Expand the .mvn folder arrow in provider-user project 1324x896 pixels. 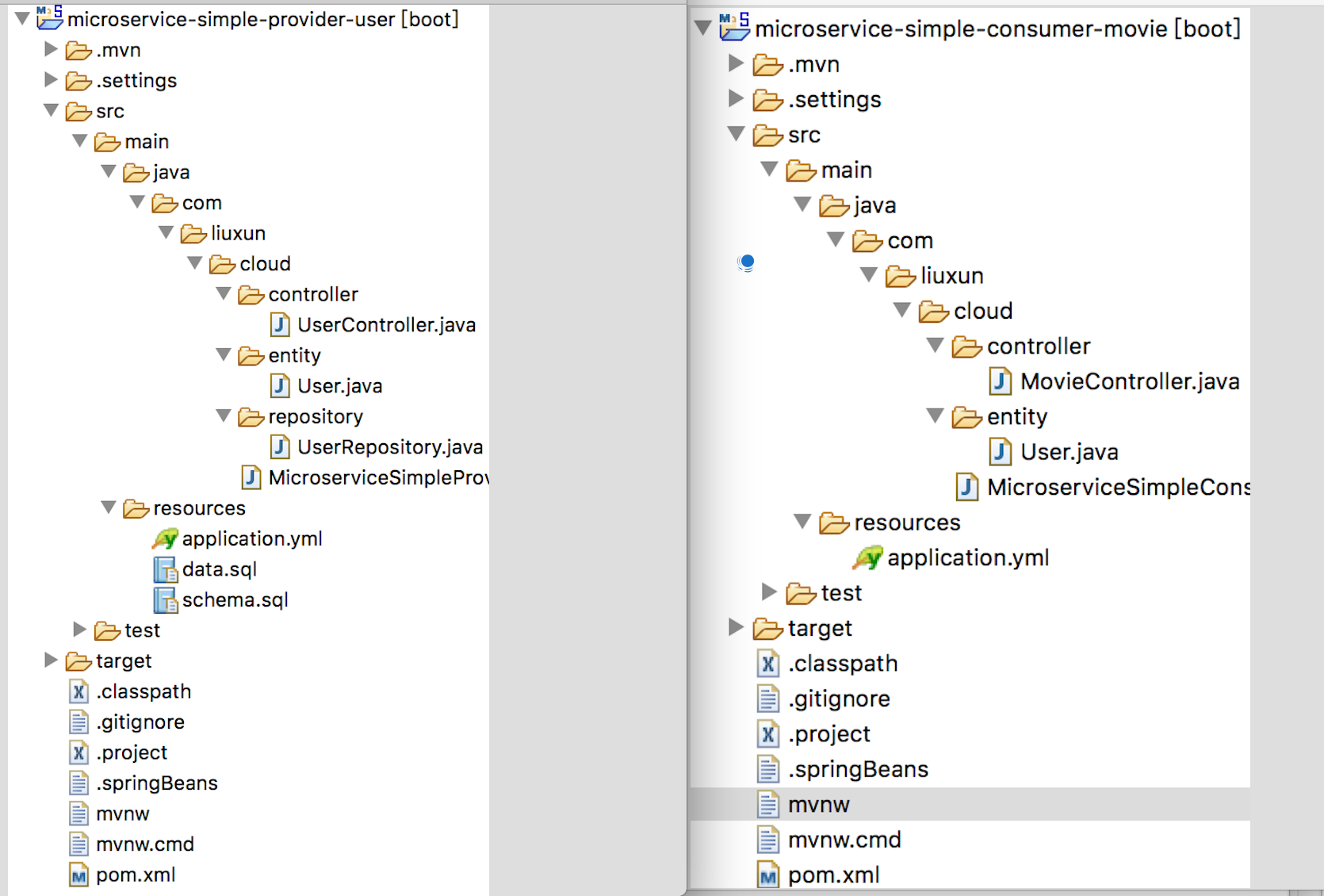[x=52, y=49]
